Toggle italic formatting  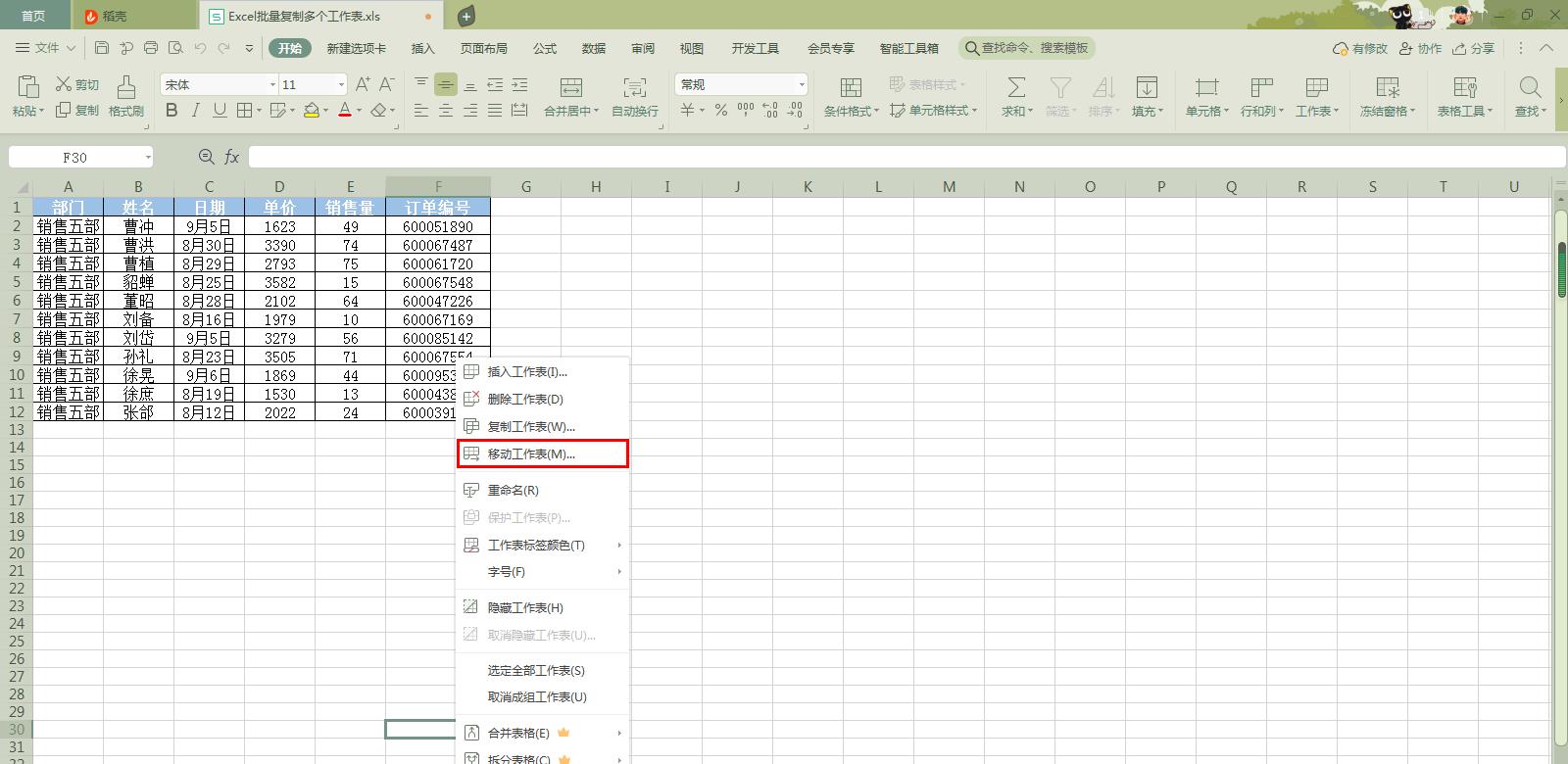[196, 111]
